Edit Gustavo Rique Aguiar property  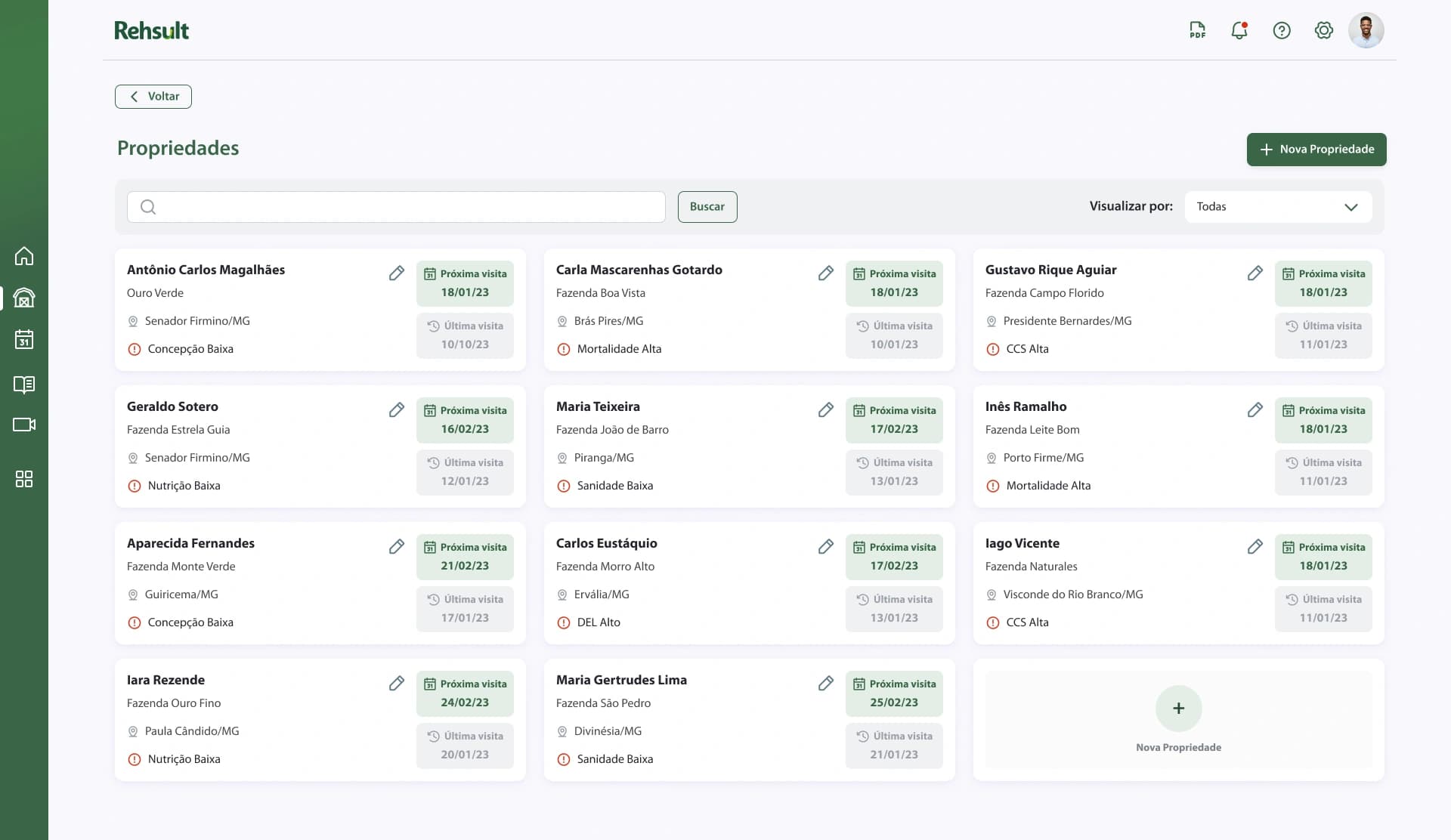click(x=1255, y=273)
